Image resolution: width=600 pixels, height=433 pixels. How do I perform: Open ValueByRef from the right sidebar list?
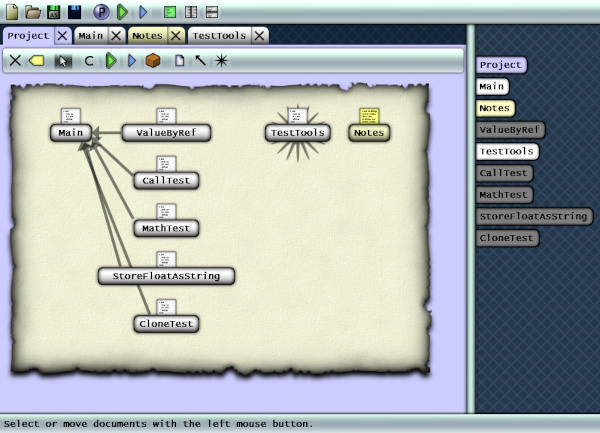[510, 130]
